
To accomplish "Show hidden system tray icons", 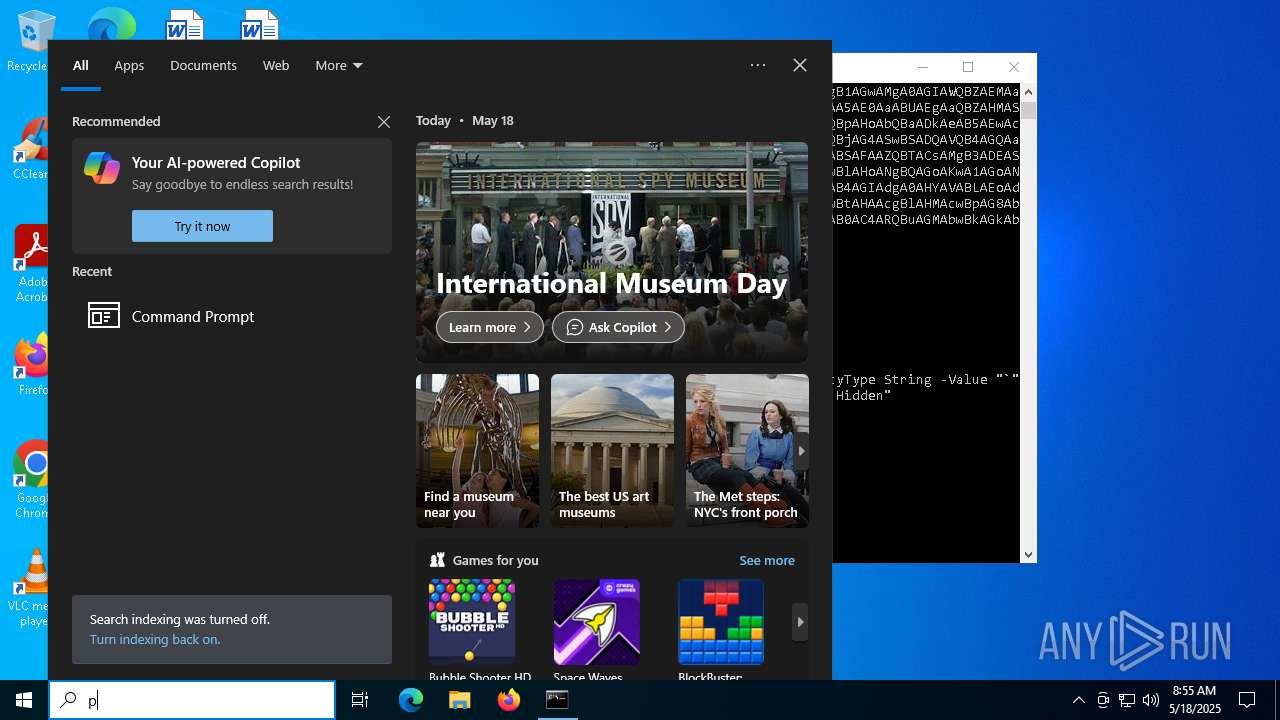I will pyautogui.click(x=1078, y=700).
